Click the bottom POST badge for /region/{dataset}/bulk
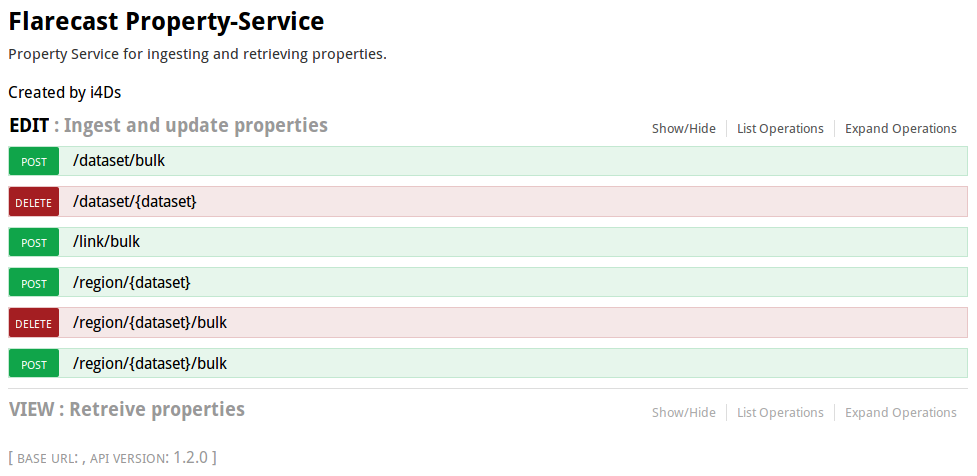Screen dimensions: 977x476 point(34,364)
